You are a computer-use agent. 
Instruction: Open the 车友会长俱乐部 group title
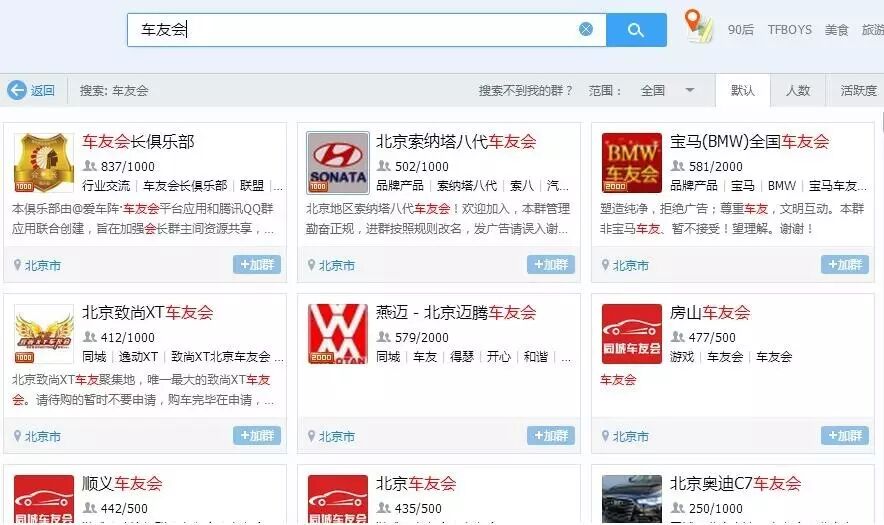[138, 142]
